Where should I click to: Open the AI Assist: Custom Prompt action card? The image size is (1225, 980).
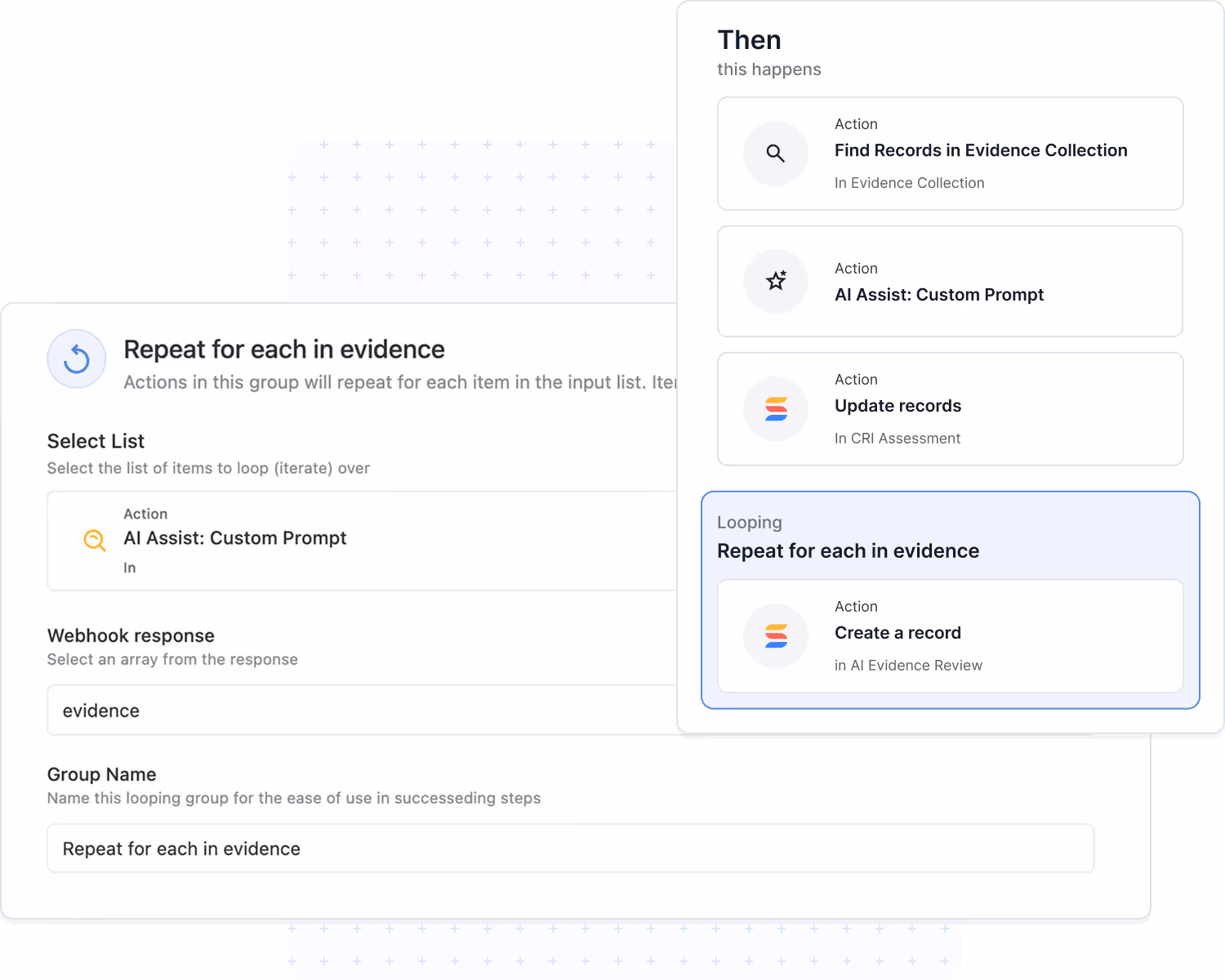point(950,281)
